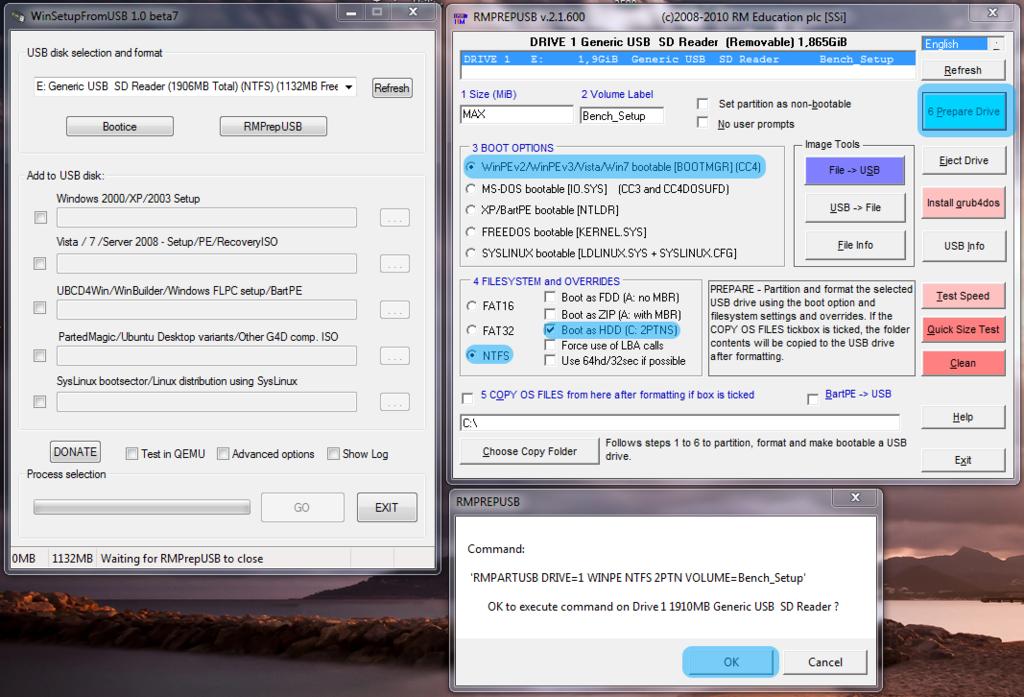Select MS-DOS bootable IO.SYS option
The height and width of the screenshot is (697, 1024).
(471, 188)
